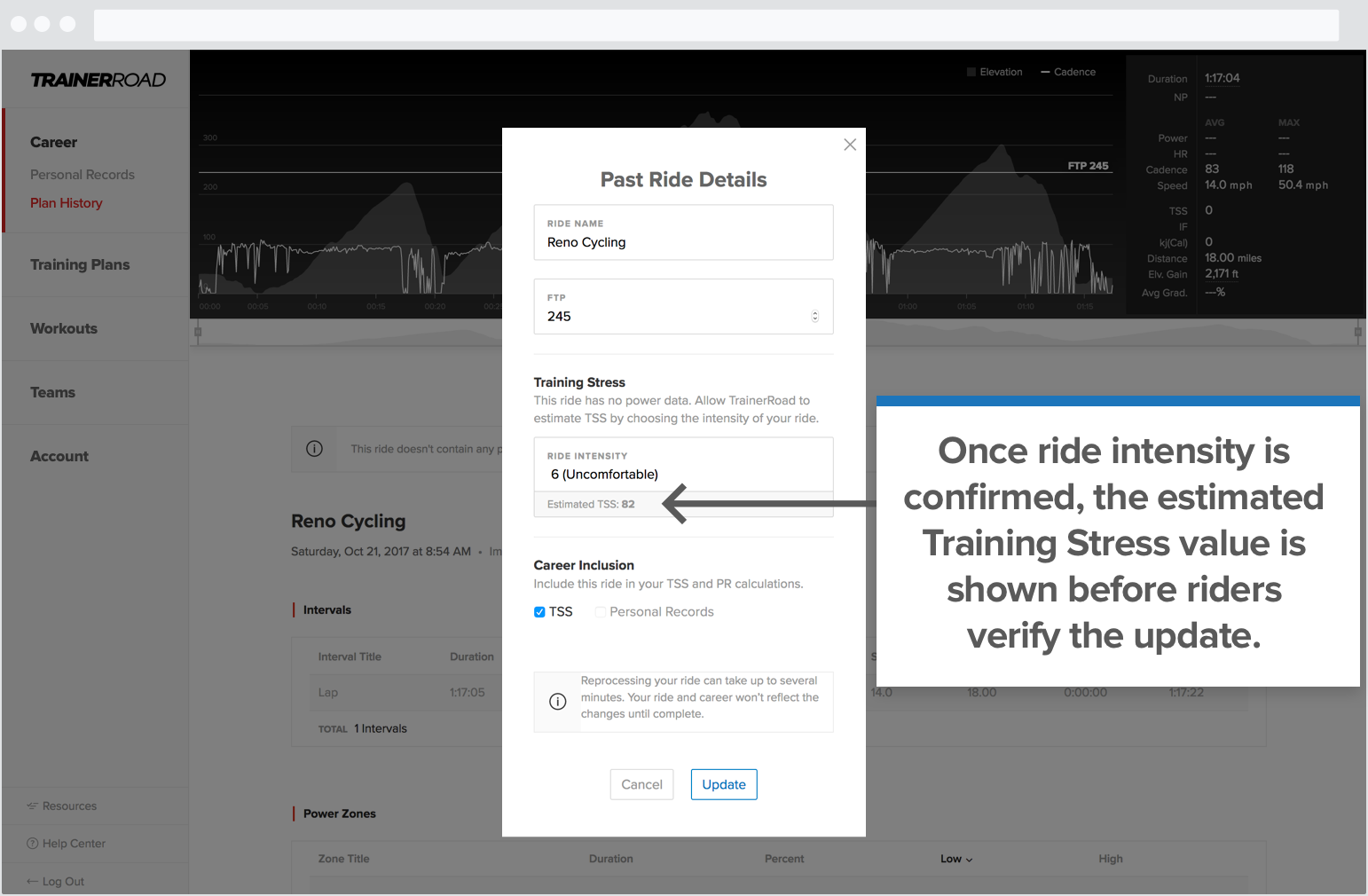Close the Past Ride Details dialog
The height and width of the screenshot is (896, 1368).
850,145
